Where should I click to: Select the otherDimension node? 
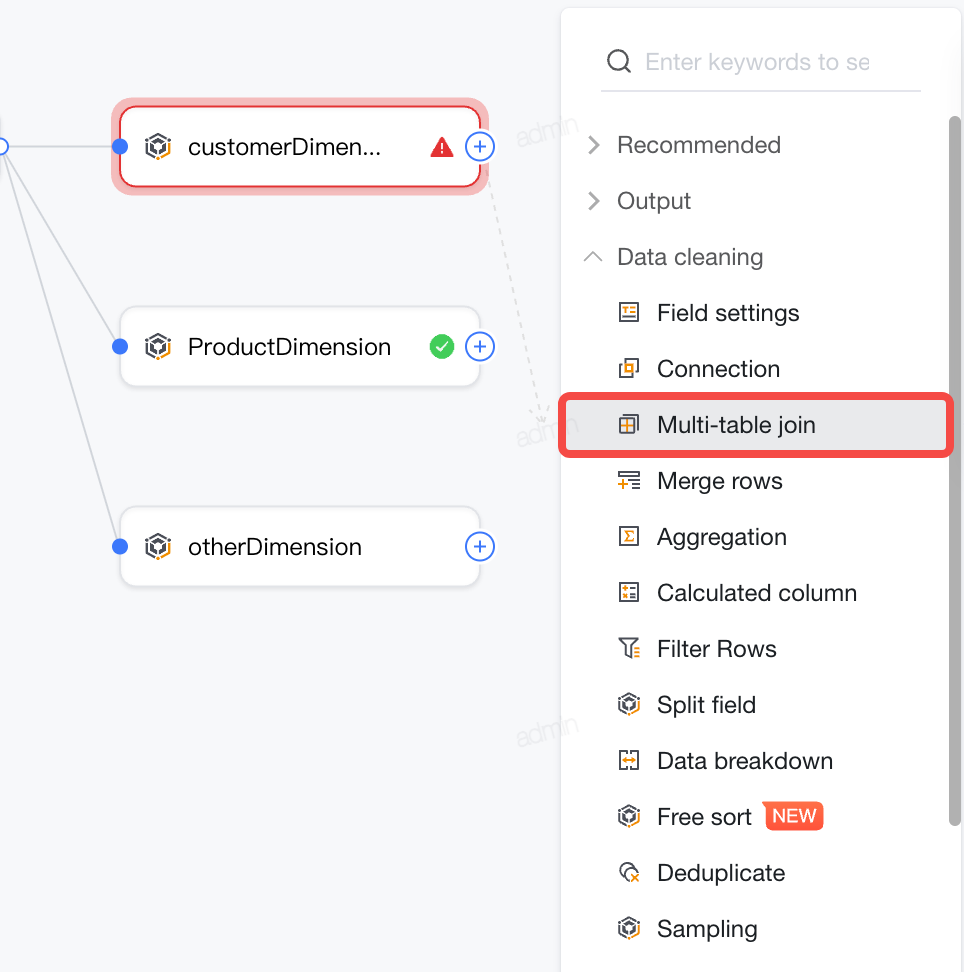(300, 547)
